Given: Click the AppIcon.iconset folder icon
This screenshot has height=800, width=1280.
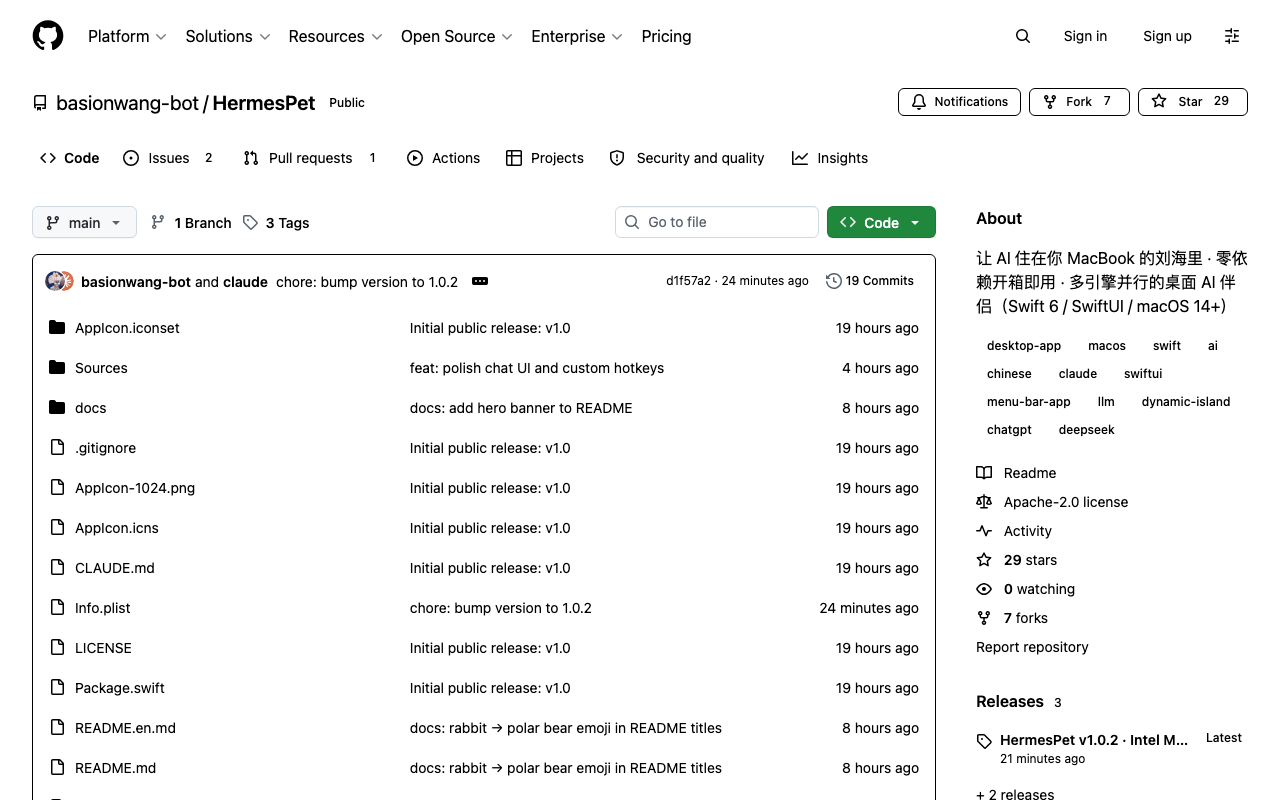Looking at the screenshot, I should (x=57, y=328).
